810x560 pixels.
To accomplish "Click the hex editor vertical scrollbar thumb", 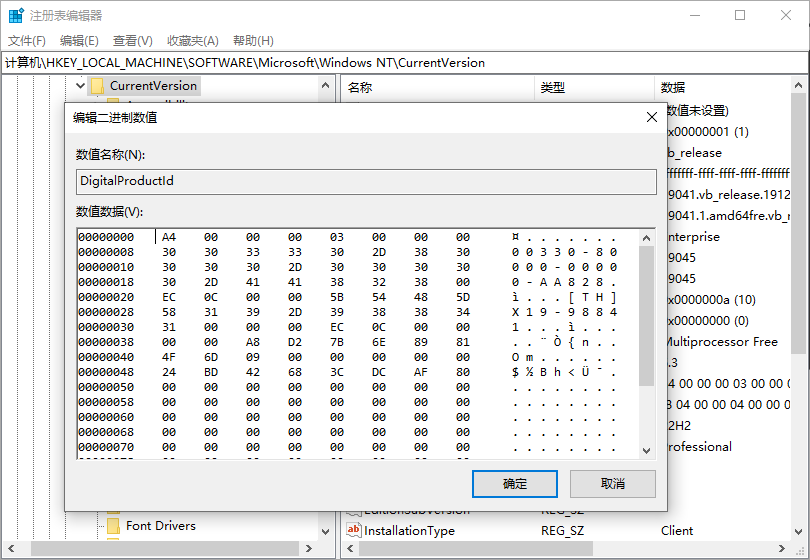I will pos(646,316).
